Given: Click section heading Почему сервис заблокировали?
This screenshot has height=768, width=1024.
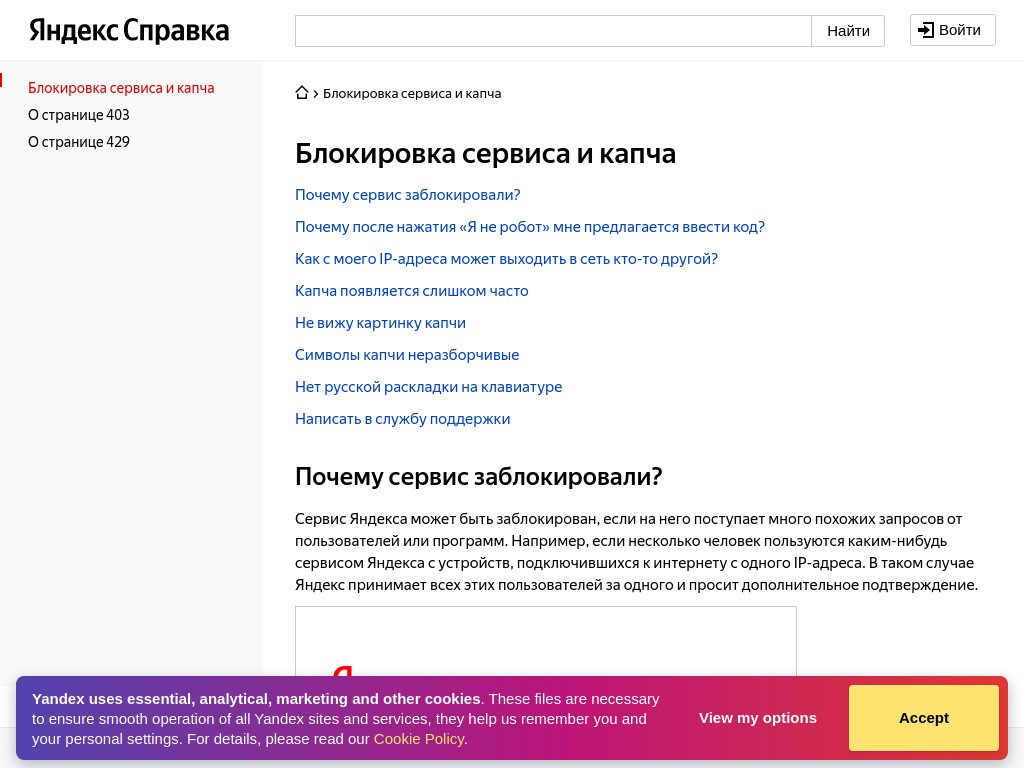Looking at the screenshot, I should point(478,477).
